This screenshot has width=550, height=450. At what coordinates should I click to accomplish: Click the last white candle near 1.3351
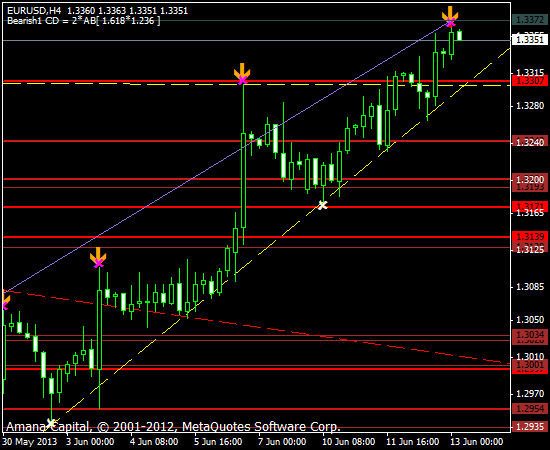(x=459, y=35)
